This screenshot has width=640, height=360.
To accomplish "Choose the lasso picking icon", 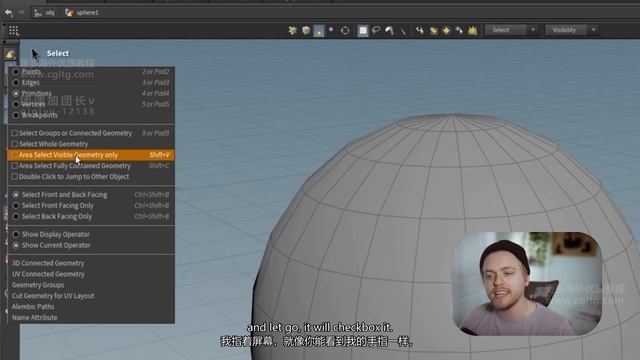I will coord(376,30).
